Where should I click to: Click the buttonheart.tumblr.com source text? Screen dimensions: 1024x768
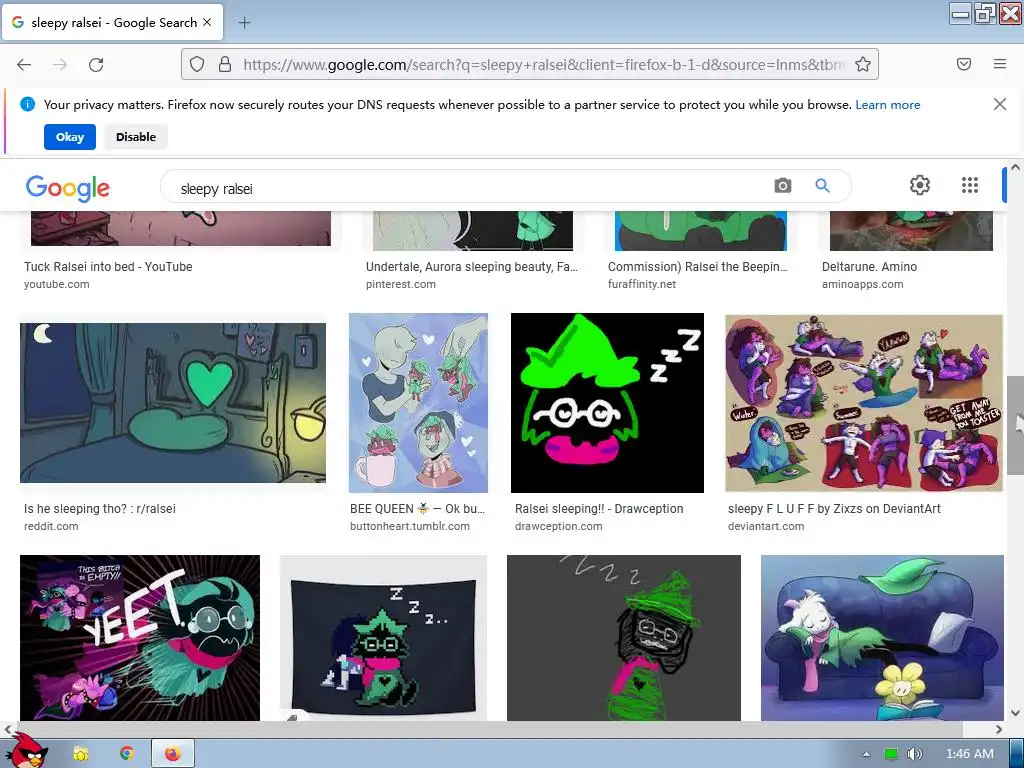pyautogui.click(x=409, y=526)
